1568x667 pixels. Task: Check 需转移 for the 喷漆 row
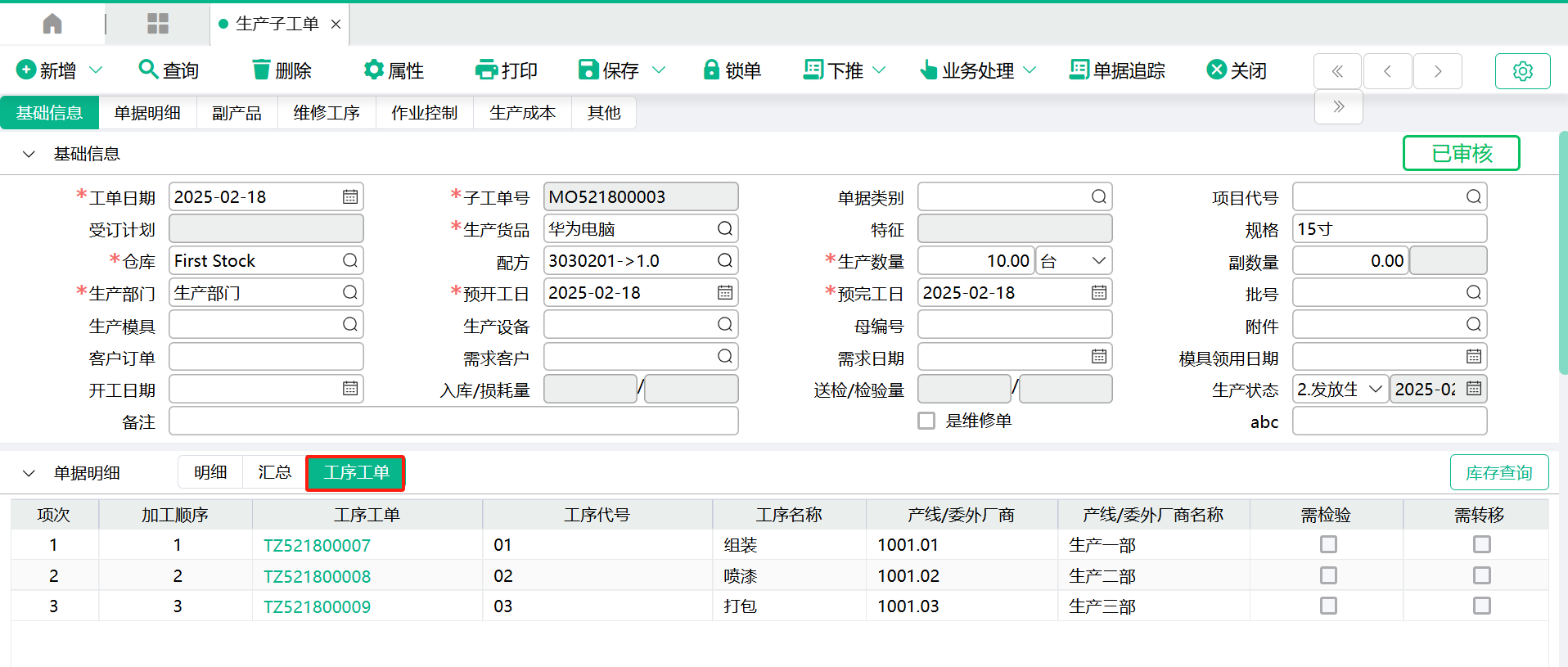1482,575
